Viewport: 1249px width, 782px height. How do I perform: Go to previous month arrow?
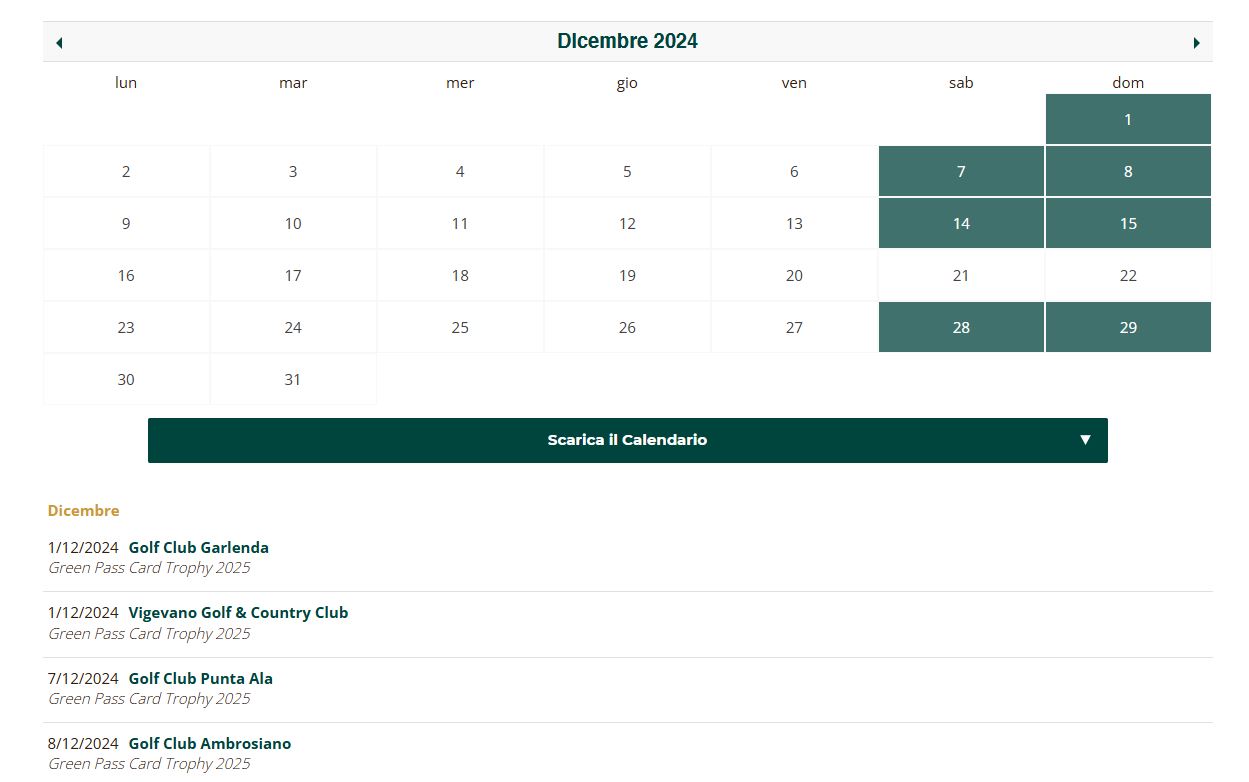[59, 43]
